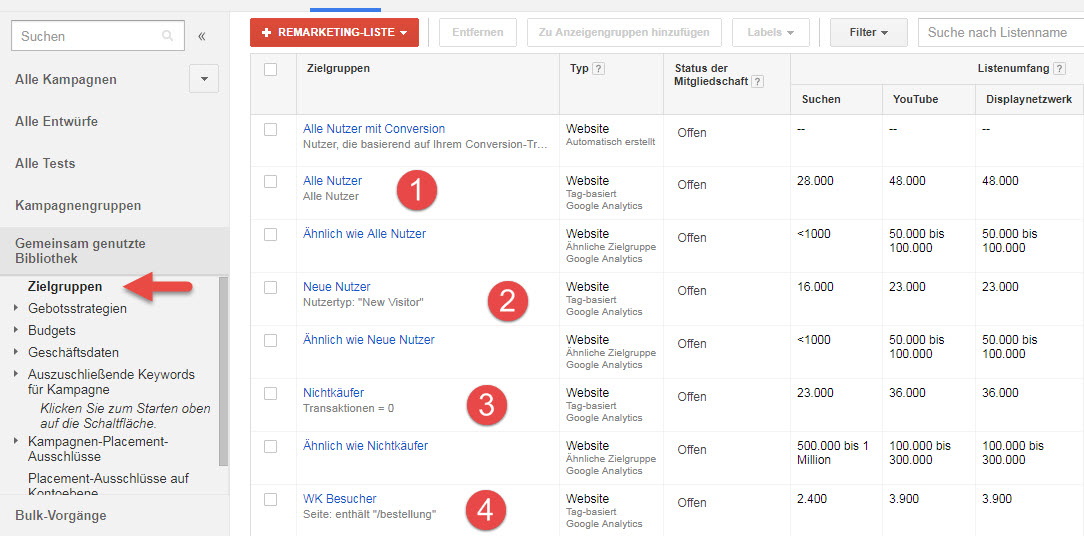Expand Budgets in the library tree
The width and height of the screenshot is (1084, 536).
16,331
